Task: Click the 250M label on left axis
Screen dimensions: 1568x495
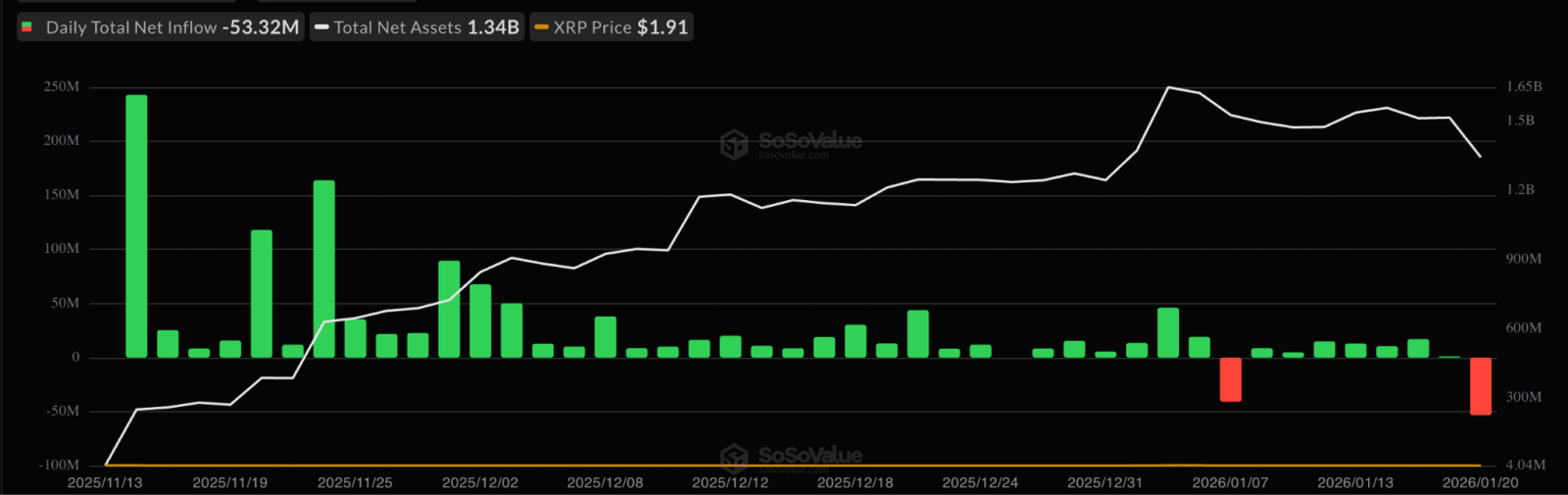Action: click(x=62, y=87)
